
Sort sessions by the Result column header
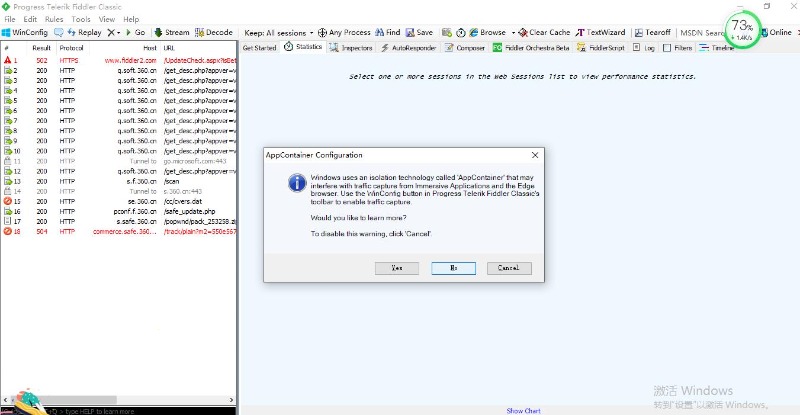[41, 48]
